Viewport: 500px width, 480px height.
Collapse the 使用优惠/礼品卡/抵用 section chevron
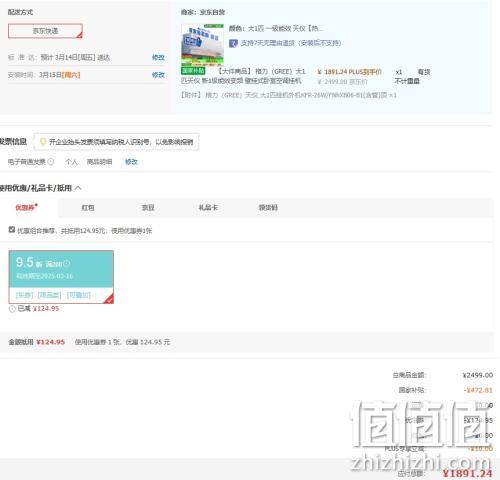point(78,188)
